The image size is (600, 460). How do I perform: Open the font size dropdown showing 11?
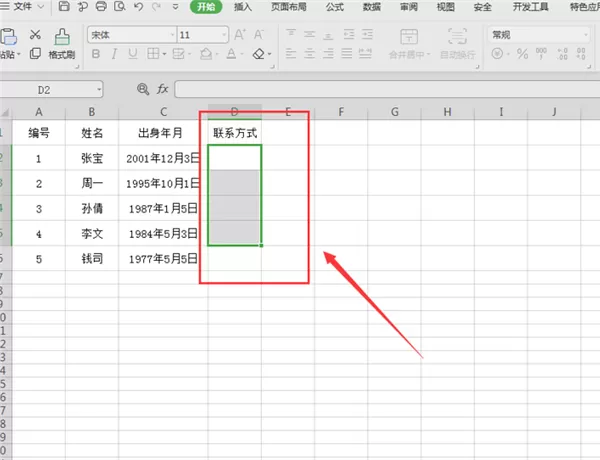click(203, 35)
